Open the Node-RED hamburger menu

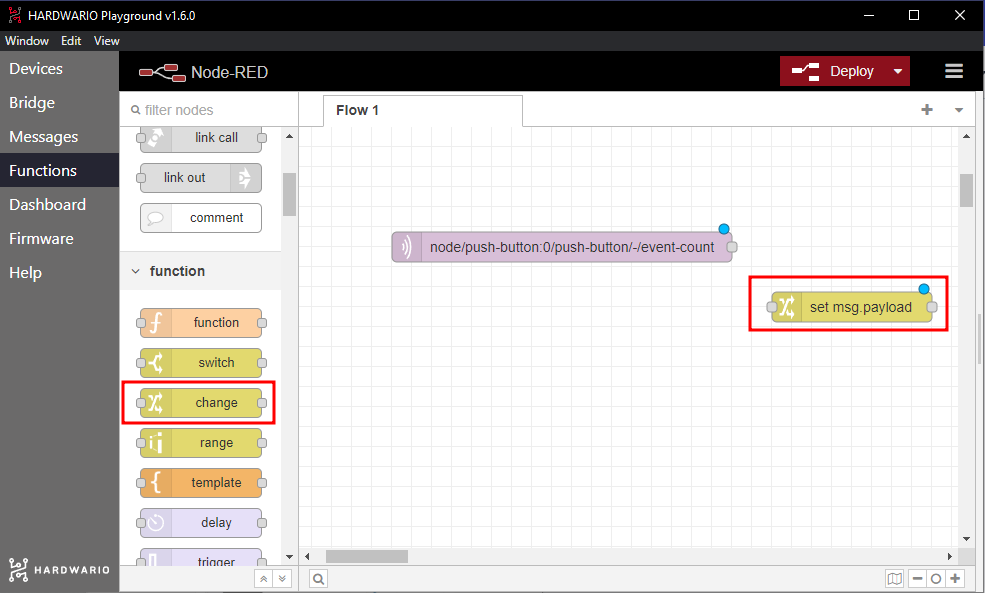(954, 71)
